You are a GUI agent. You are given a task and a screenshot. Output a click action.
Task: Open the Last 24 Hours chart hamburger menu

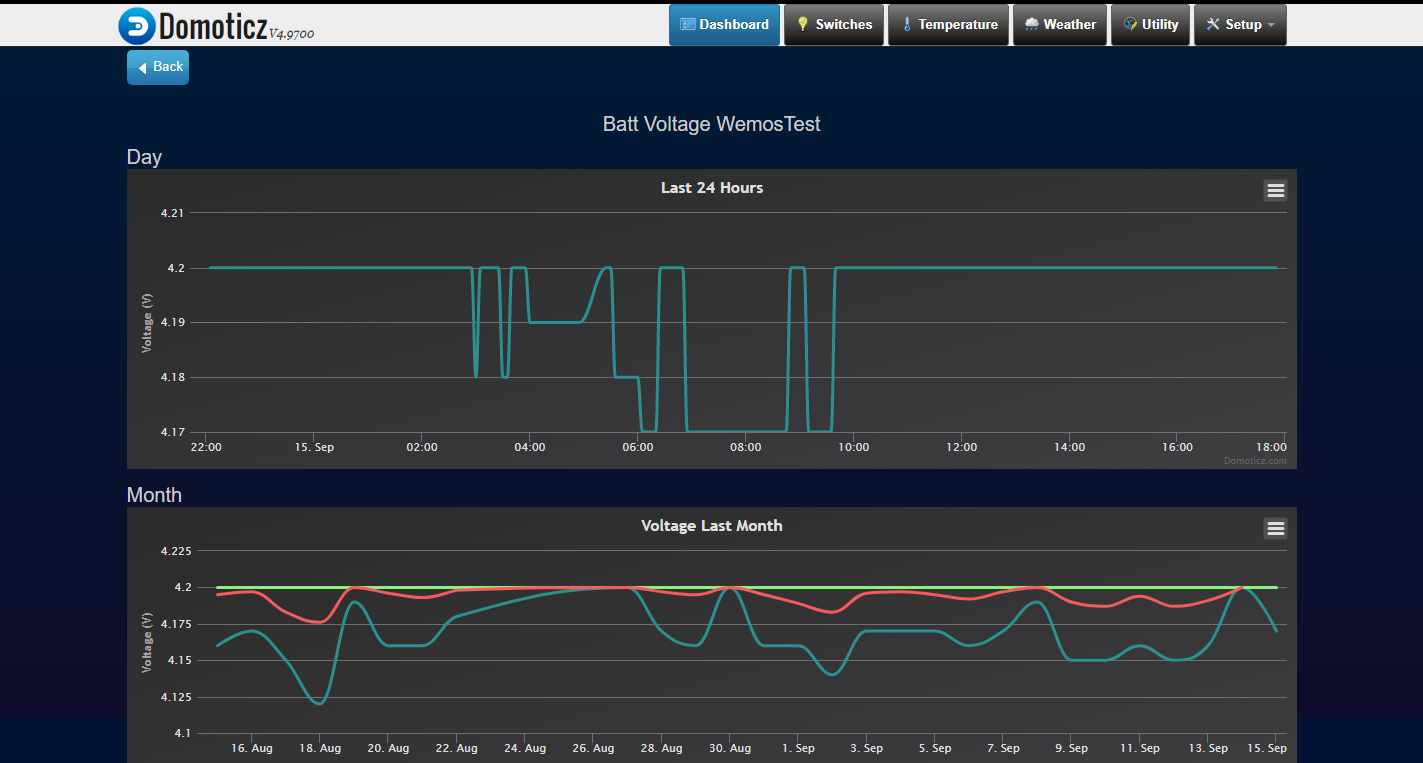(x=1275, y=190)
